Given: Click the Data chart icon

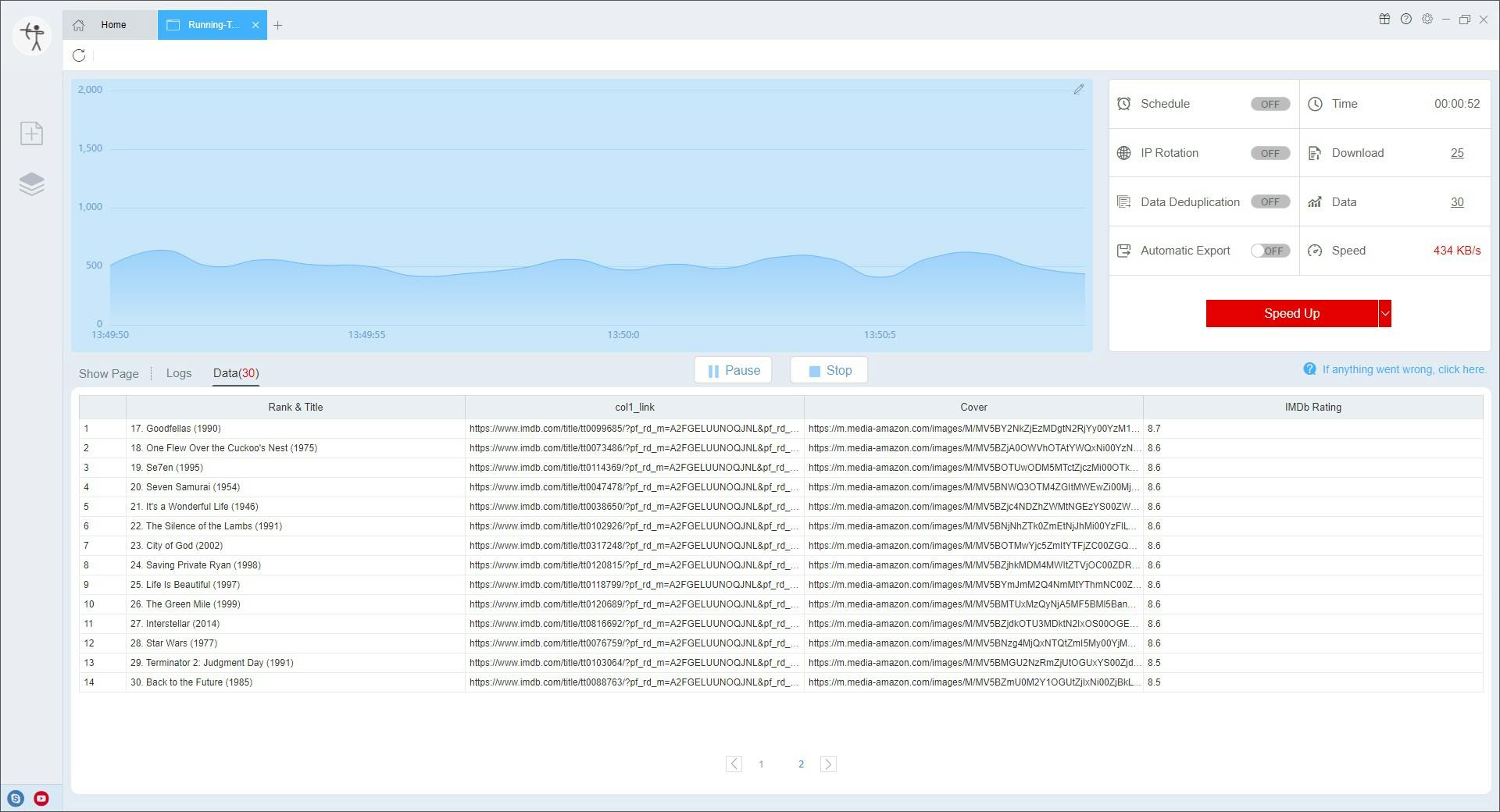Looking at the screenshot, I should click(1316, 202).
